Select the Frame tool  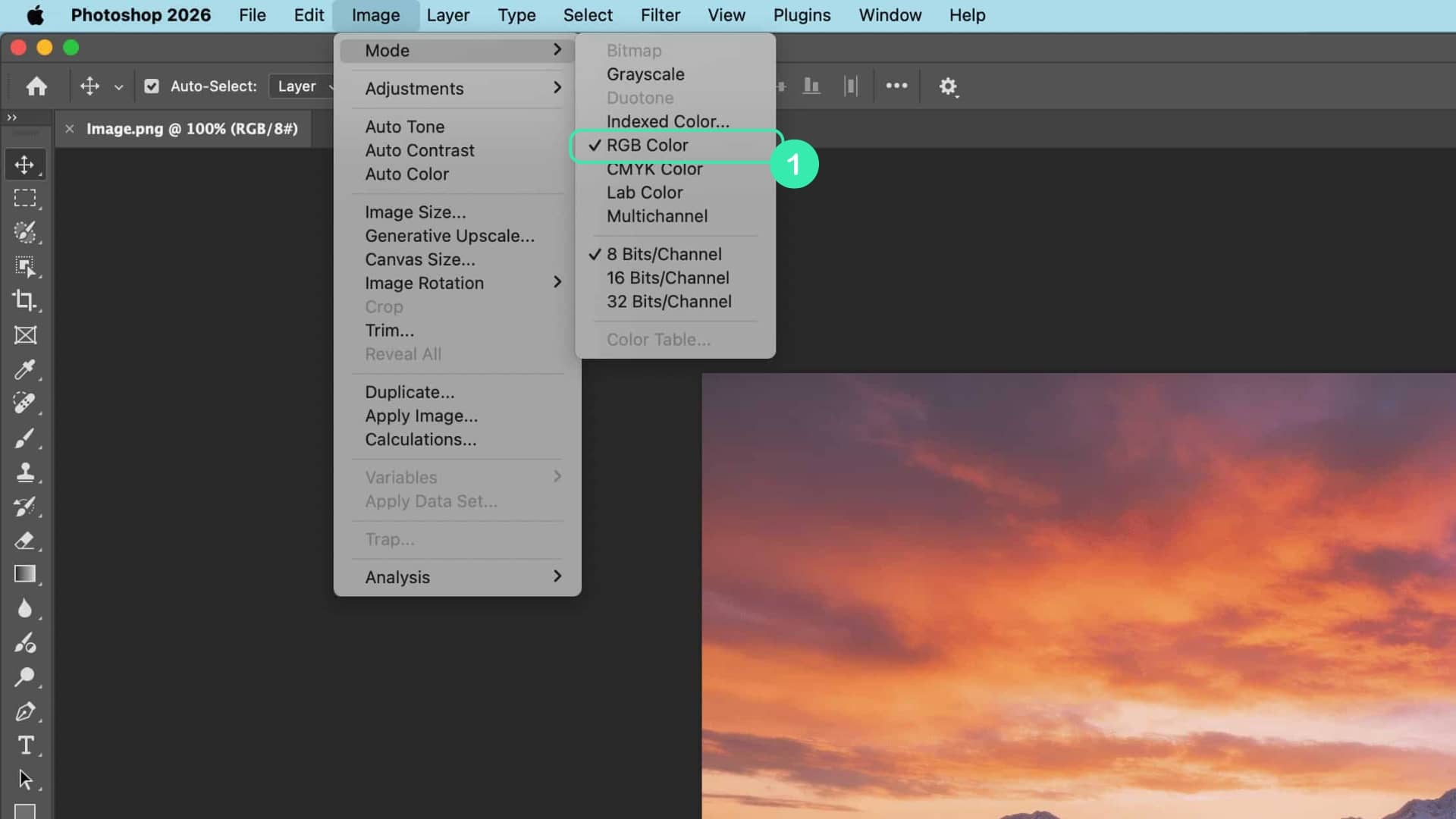pos(25,335)
